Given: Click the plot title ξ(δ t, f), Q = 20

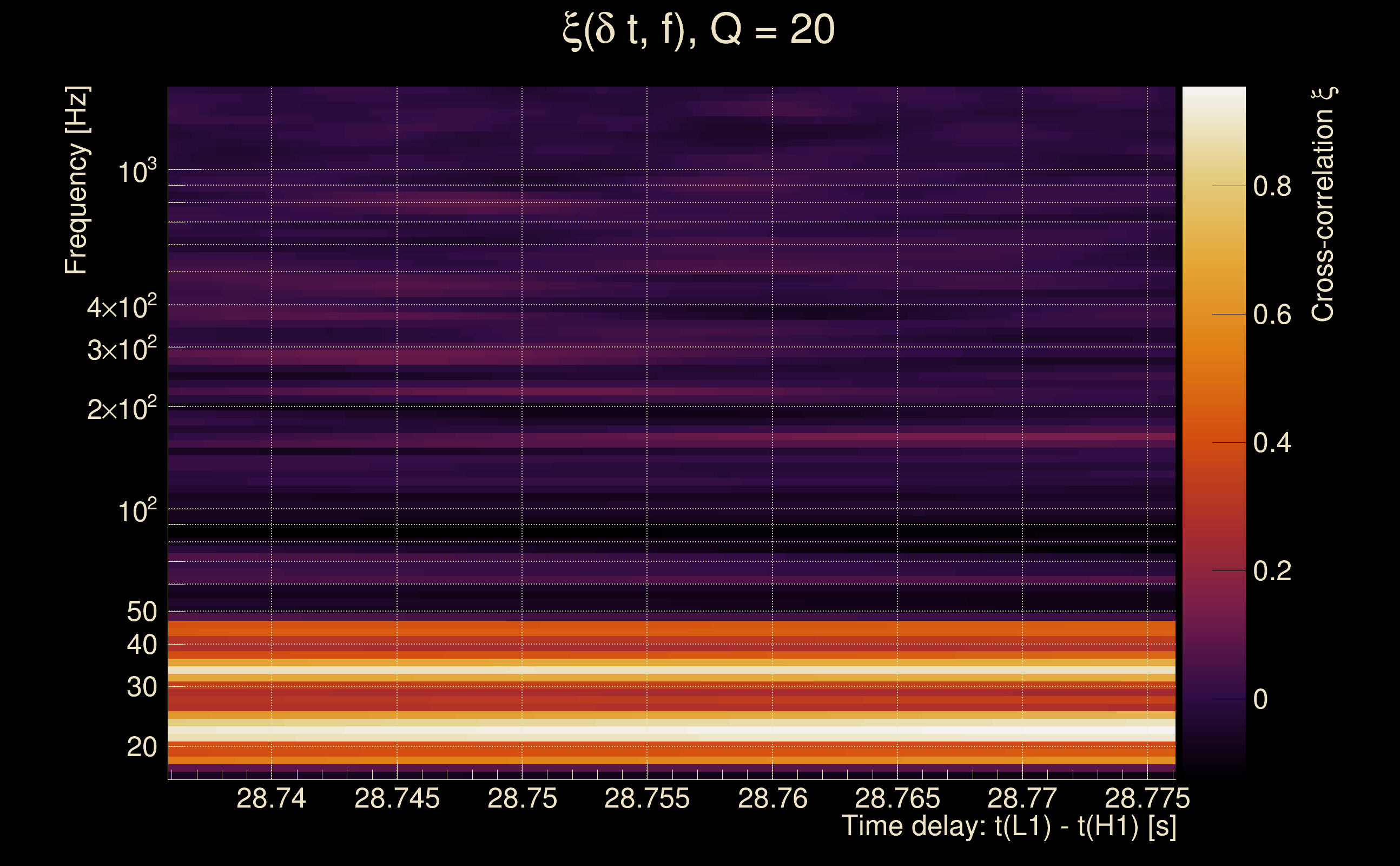Looking at the screenshot, I should (x=699, y=30).
